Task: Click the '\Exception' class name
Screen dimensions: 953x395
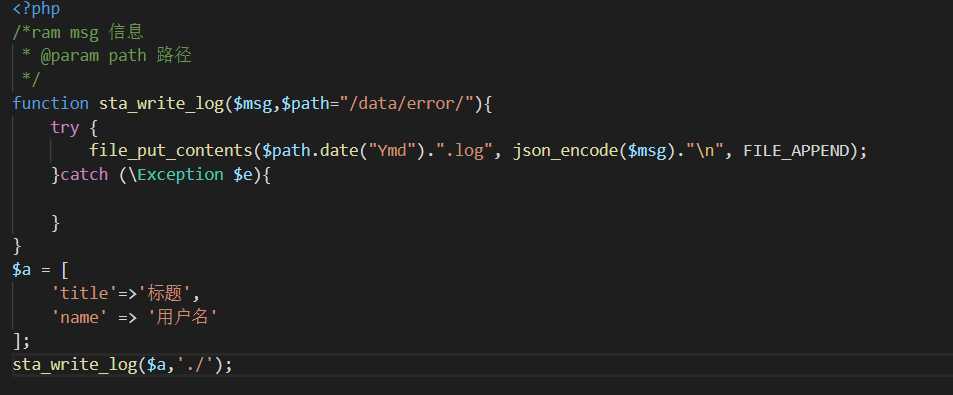Action: click(176, 174)
